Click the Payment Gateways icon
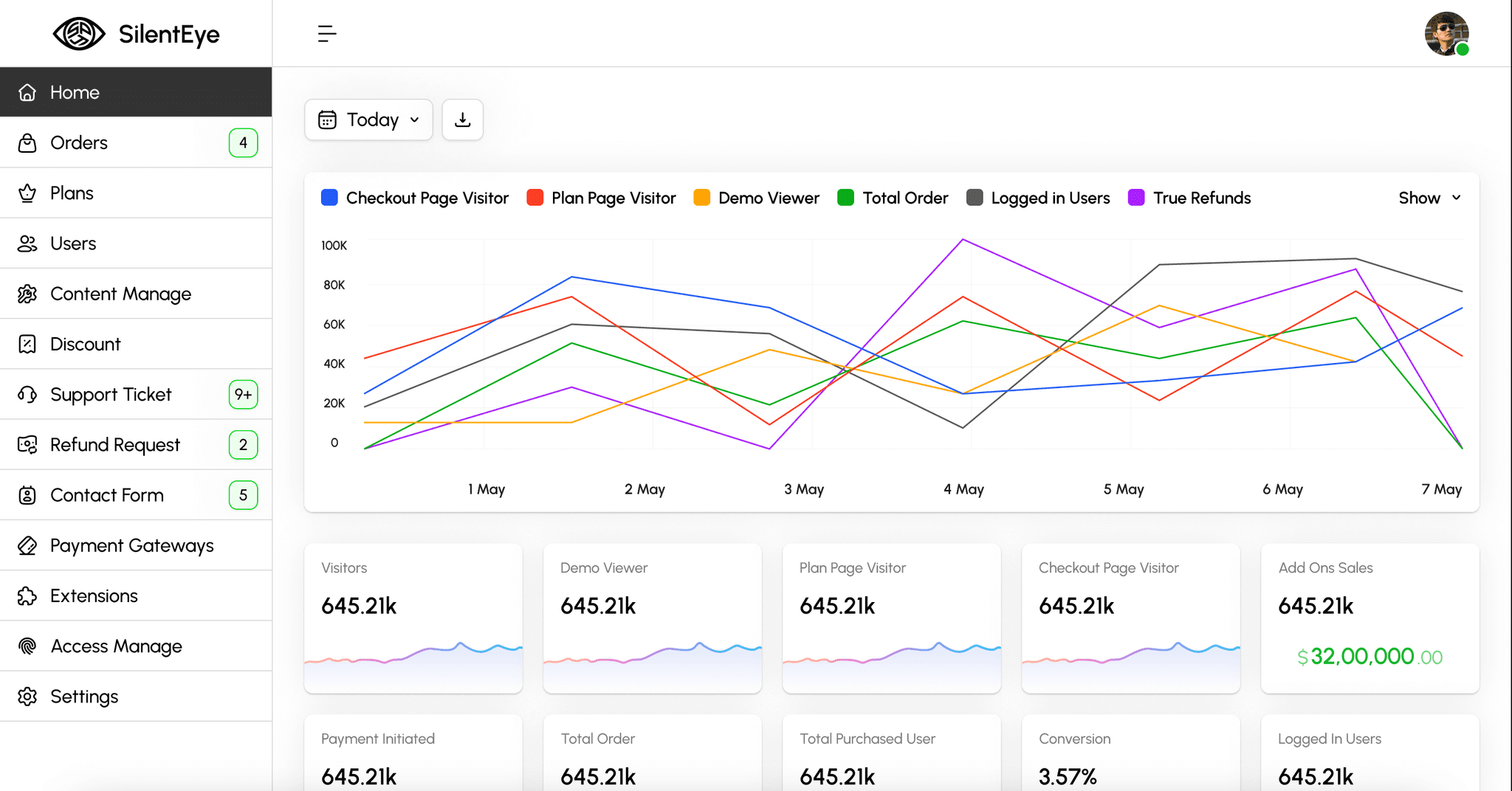 tap(27, 545)
